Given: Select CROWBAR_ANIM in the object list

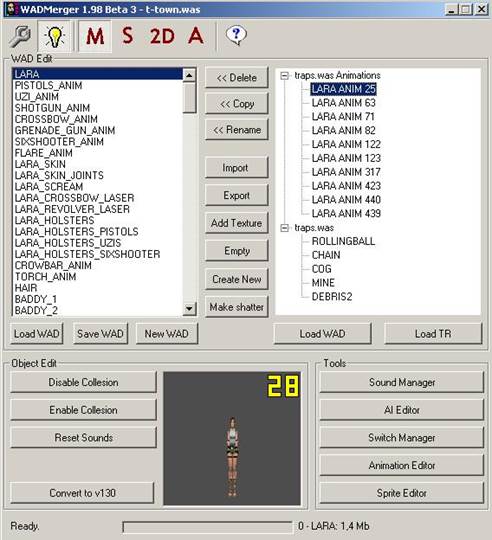Looking at the screenshot, I should coord(98,266).
